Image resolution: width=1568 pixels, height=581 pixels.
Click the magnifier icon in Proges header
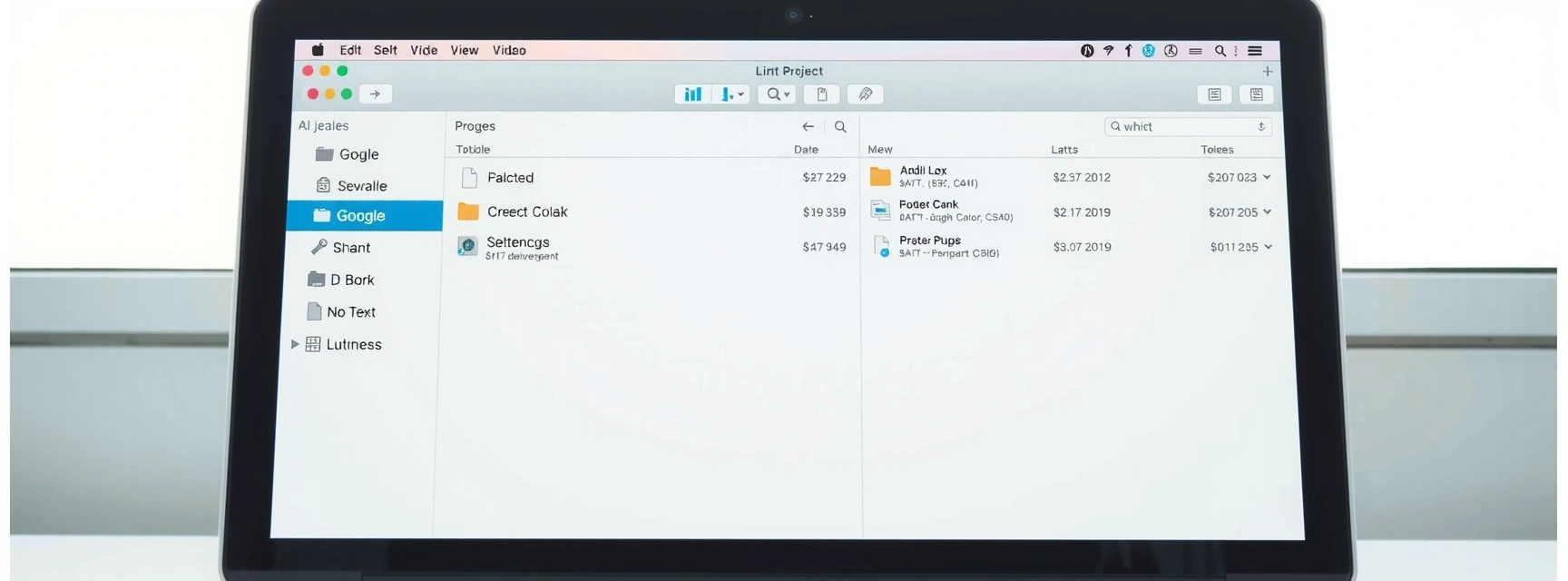pyautogui.click(x=840, y=127)
